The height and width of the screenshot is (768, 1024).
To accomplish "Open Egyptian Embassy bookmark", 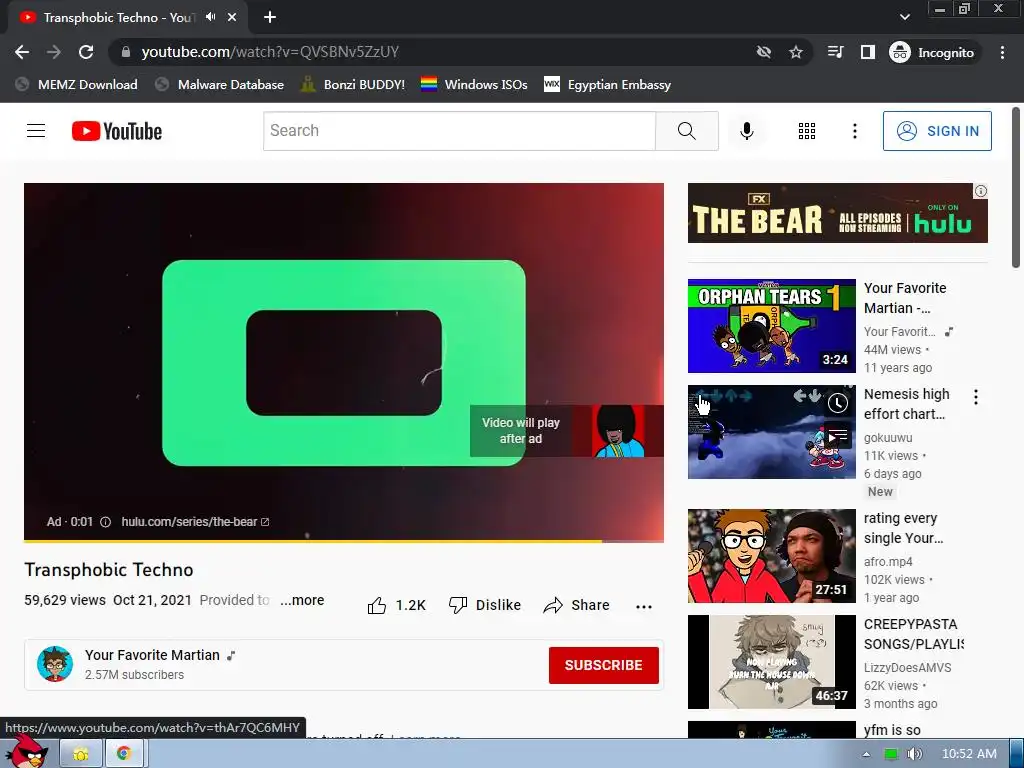I will [x=608, y=84].
